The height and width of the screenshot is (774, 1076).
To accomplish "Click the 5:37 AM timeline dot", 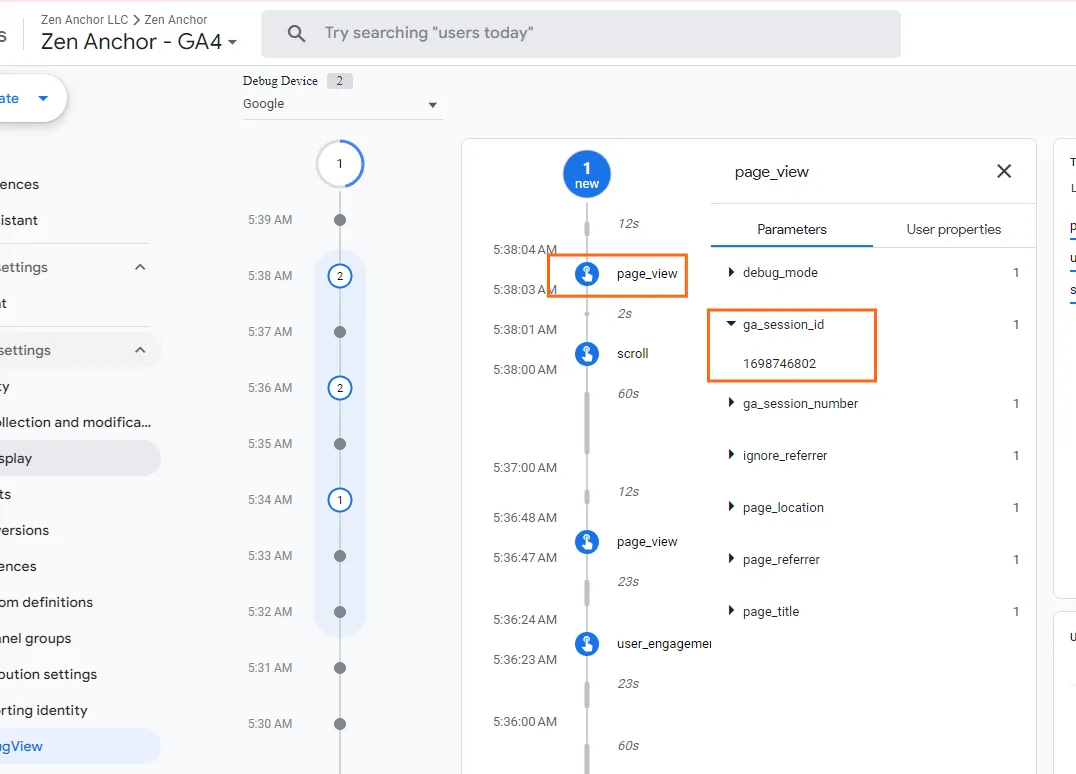I will coord(340,332).
